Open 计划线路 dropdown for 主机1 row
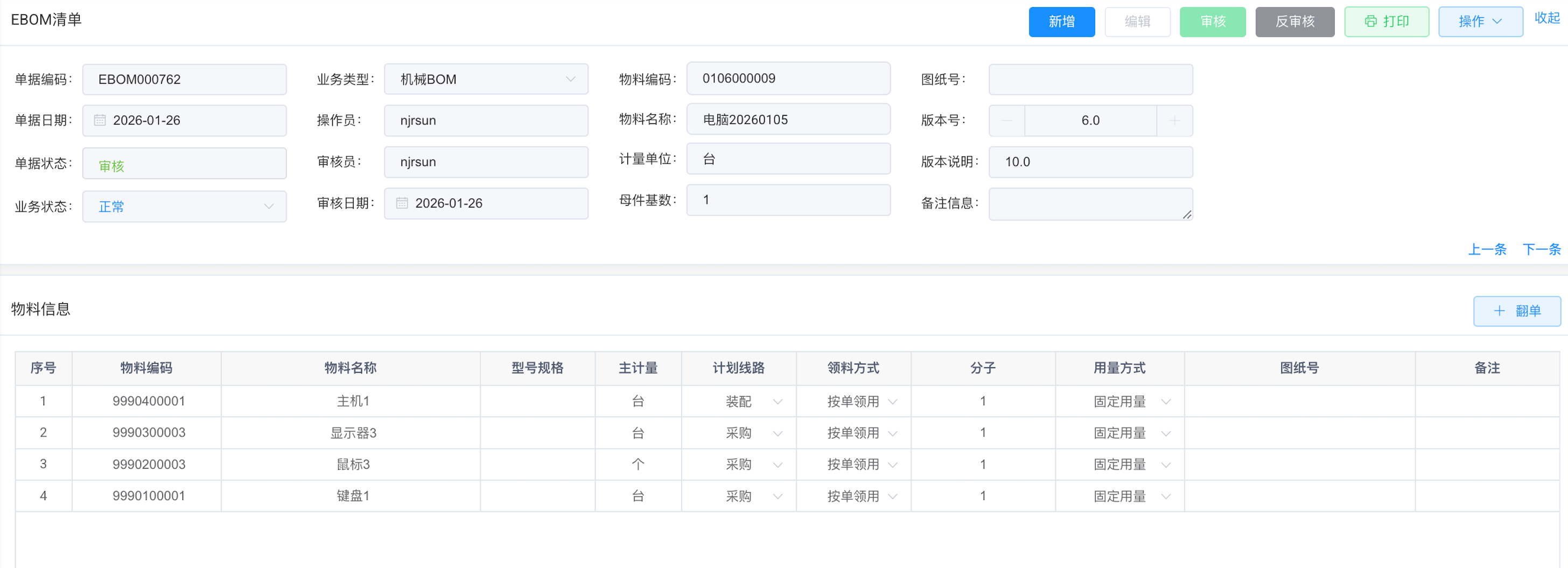1568x568 pixels. click(x=778, y=401)
